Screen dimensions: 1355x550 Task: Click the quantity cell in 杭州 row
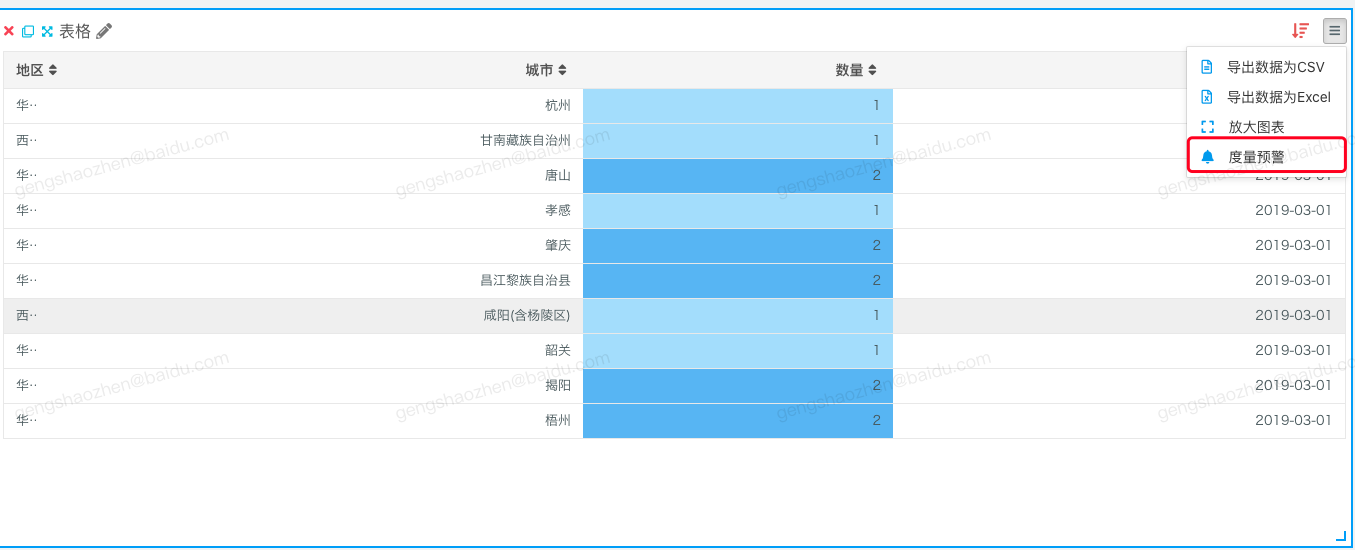click(738, 106)
